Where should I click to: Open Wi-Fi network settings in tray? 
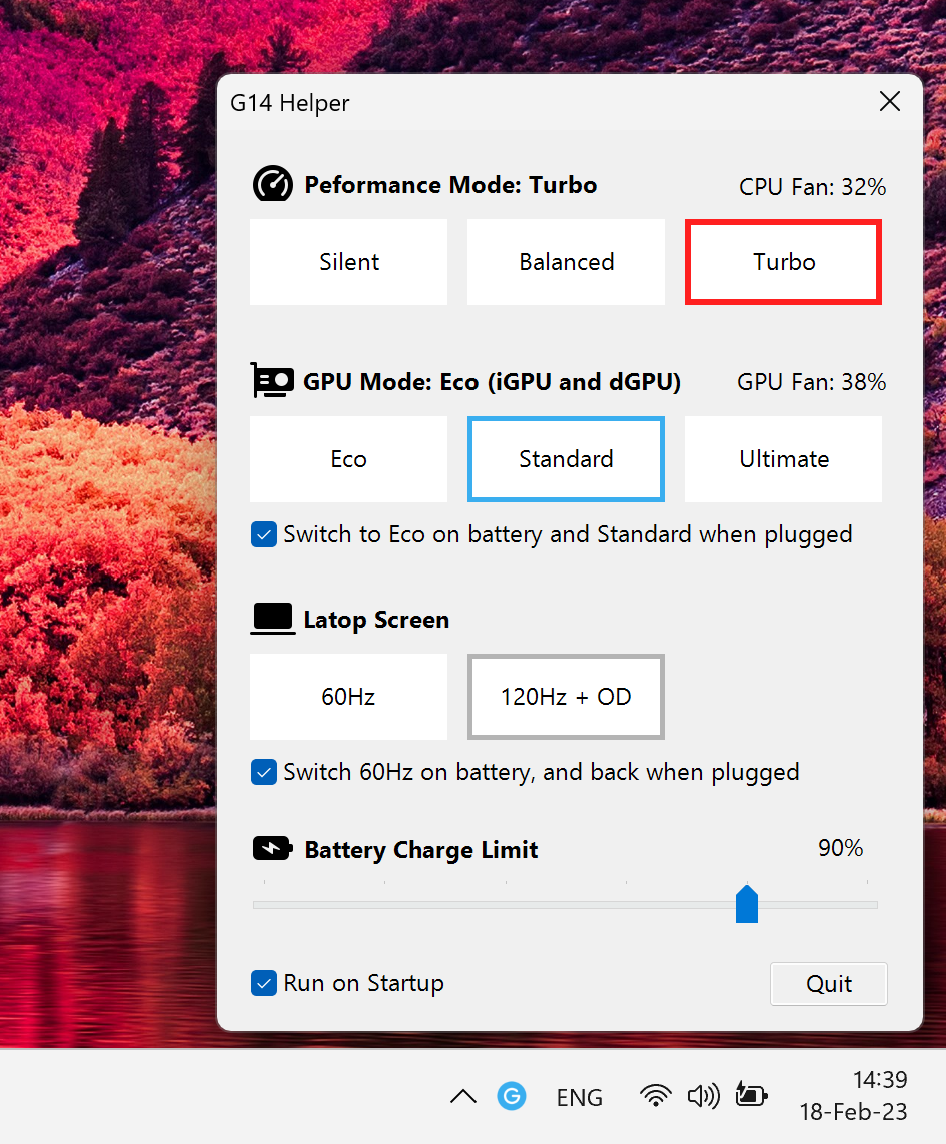point(655,1096)
